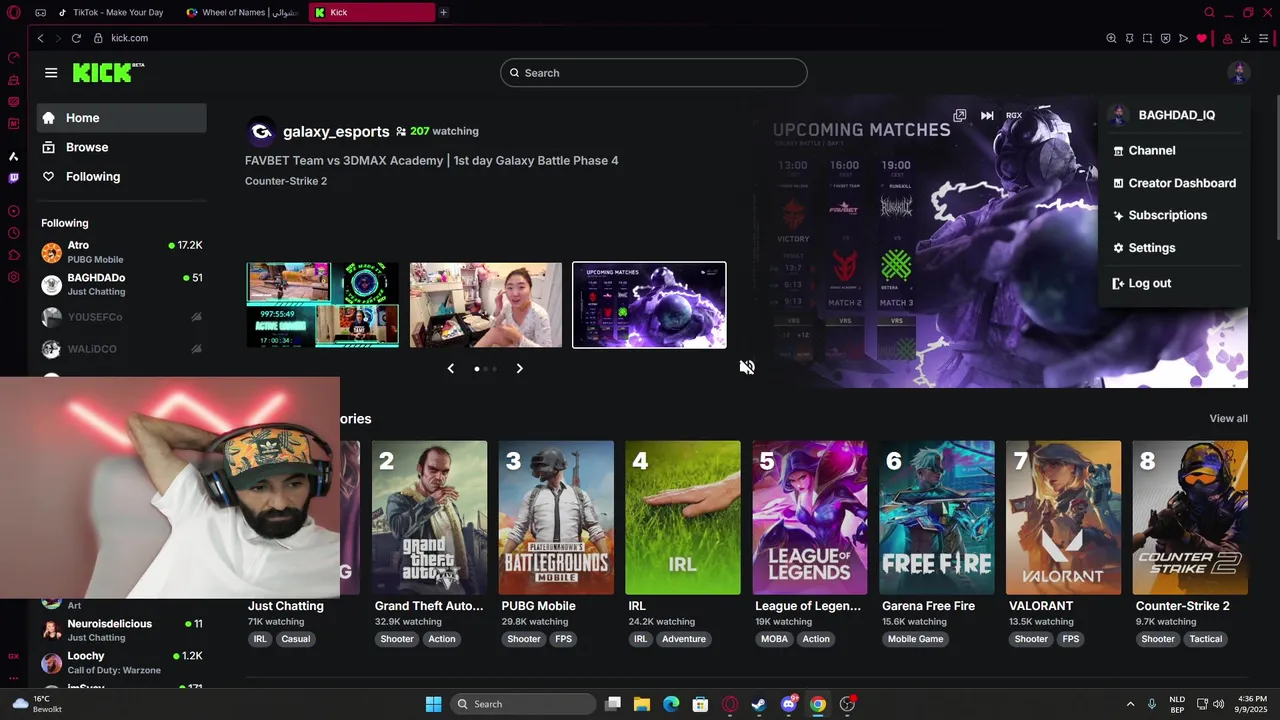Unmute the featured stream preview
1280x720 pixels.
747,367
